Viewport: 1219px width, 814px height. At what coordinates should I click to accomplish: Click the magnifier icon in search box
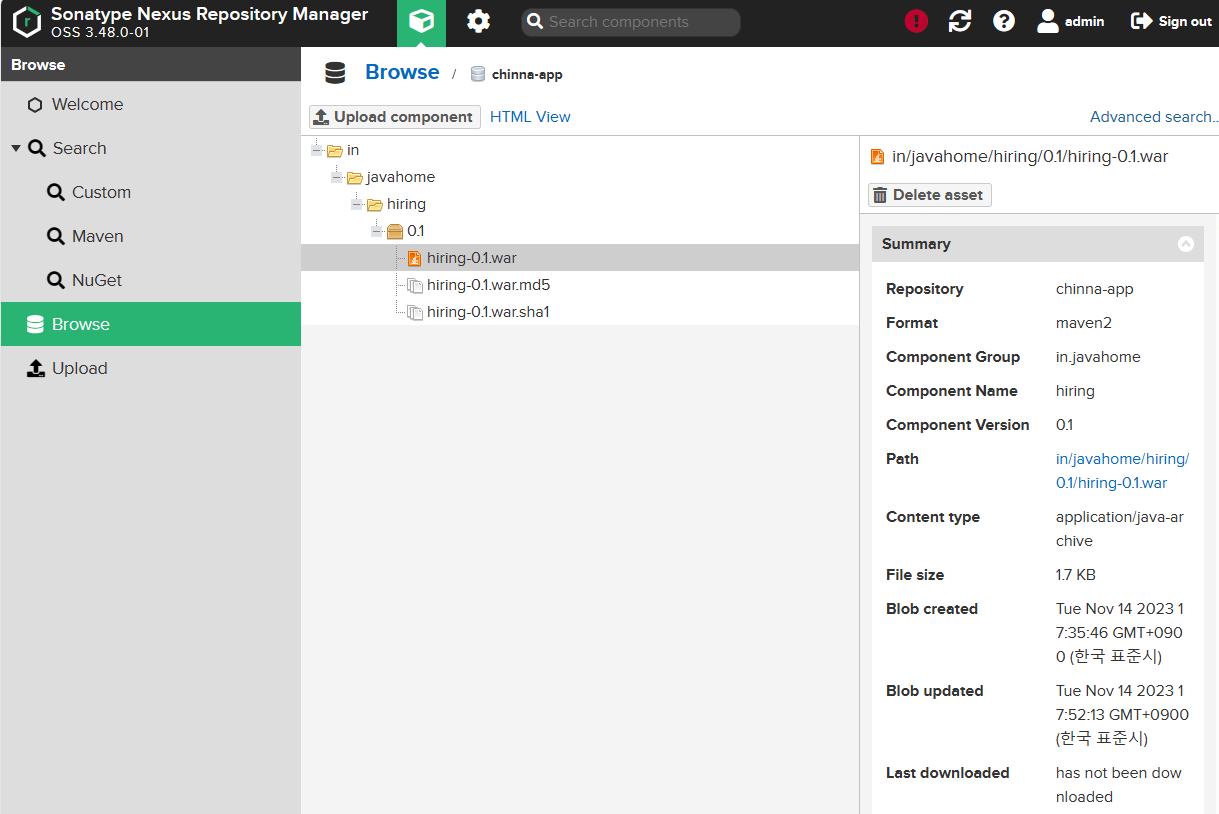point(535,22)
